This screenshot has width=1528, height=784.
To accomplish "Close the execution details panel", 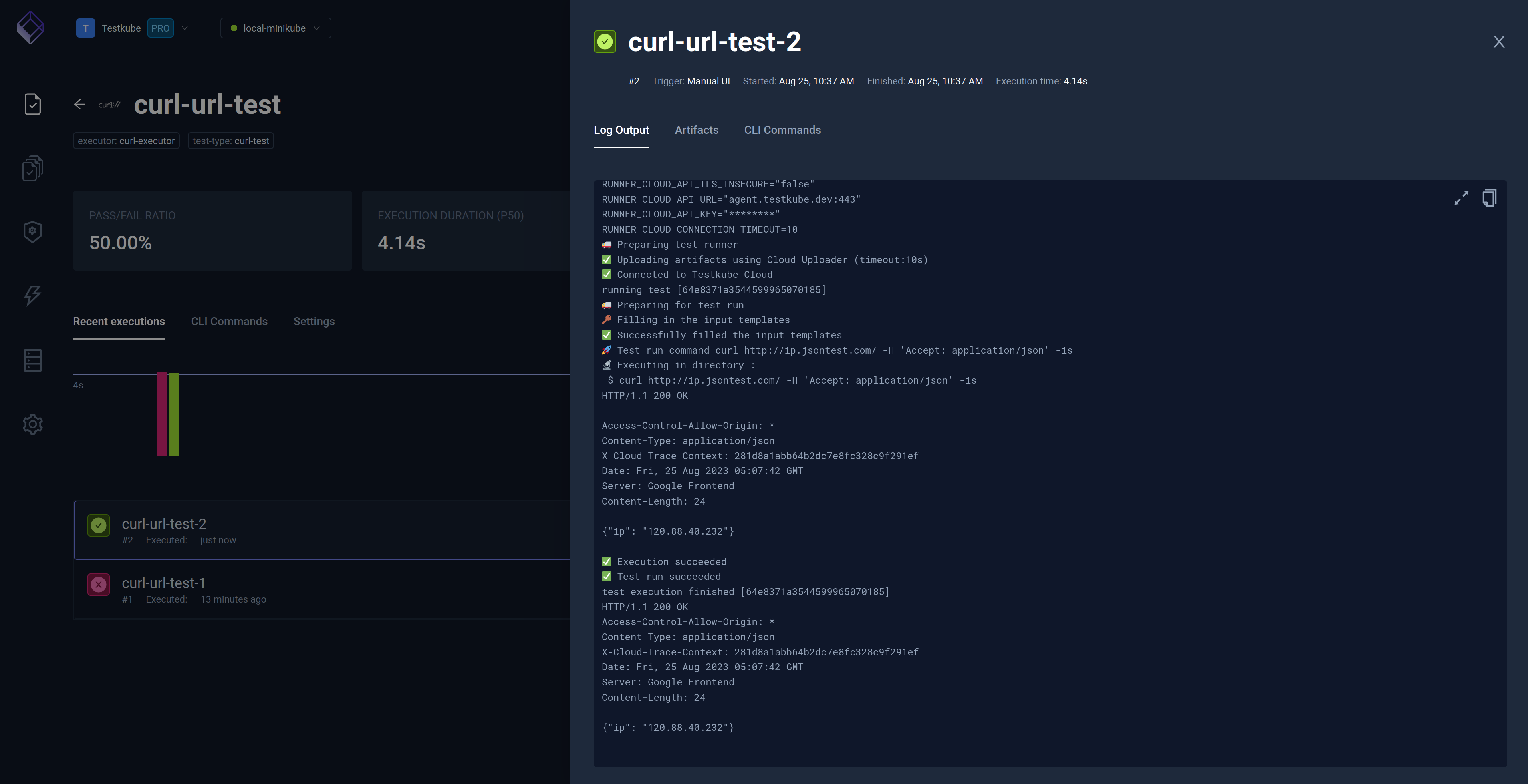I will (1498, 42).
